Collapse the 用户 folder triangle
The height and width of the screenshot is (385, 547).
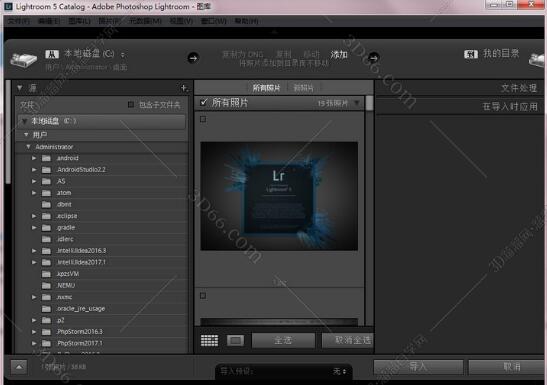coord(26,135)
